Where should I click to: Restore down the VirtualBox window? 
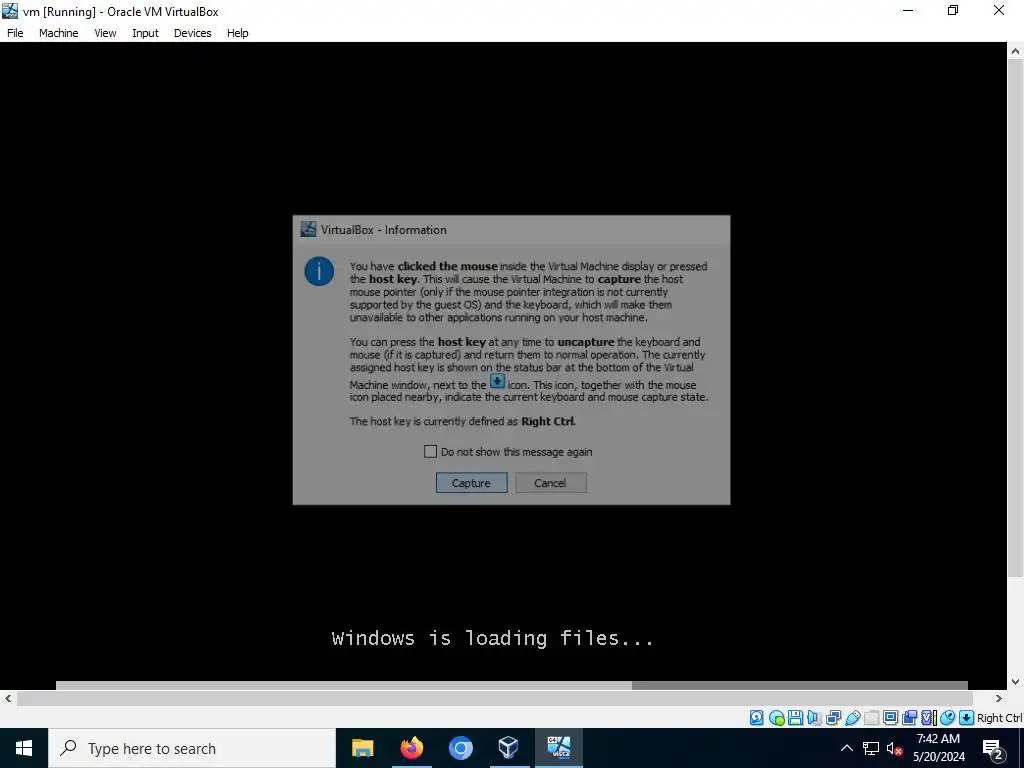[x=953, y=10]
